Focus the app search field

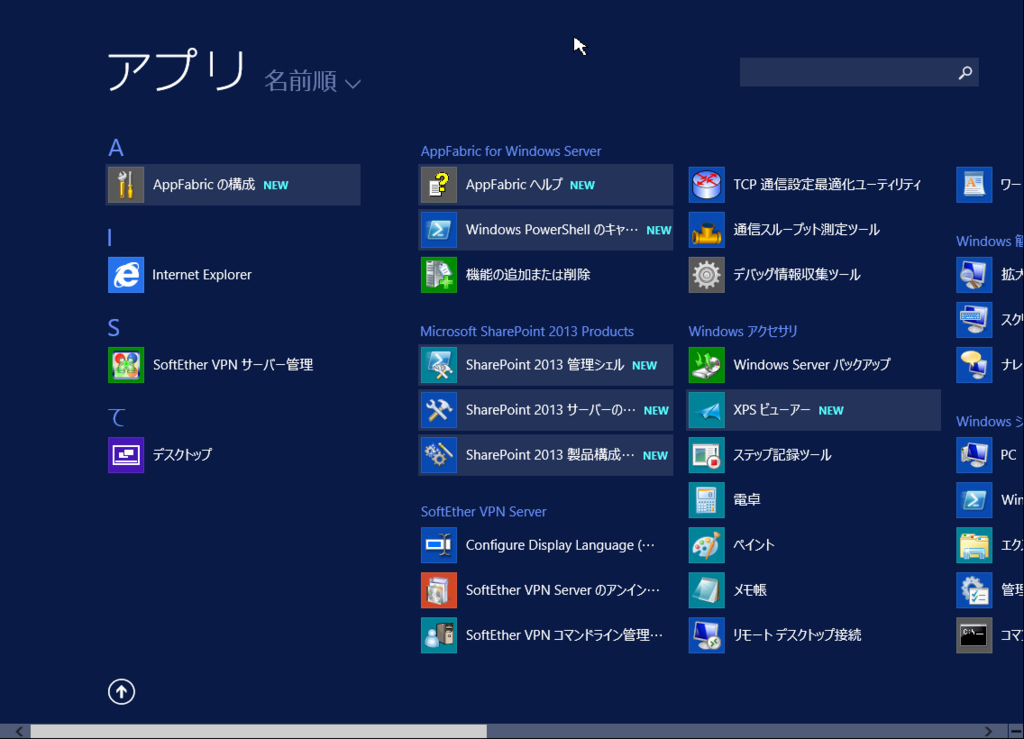pos(859,72)
